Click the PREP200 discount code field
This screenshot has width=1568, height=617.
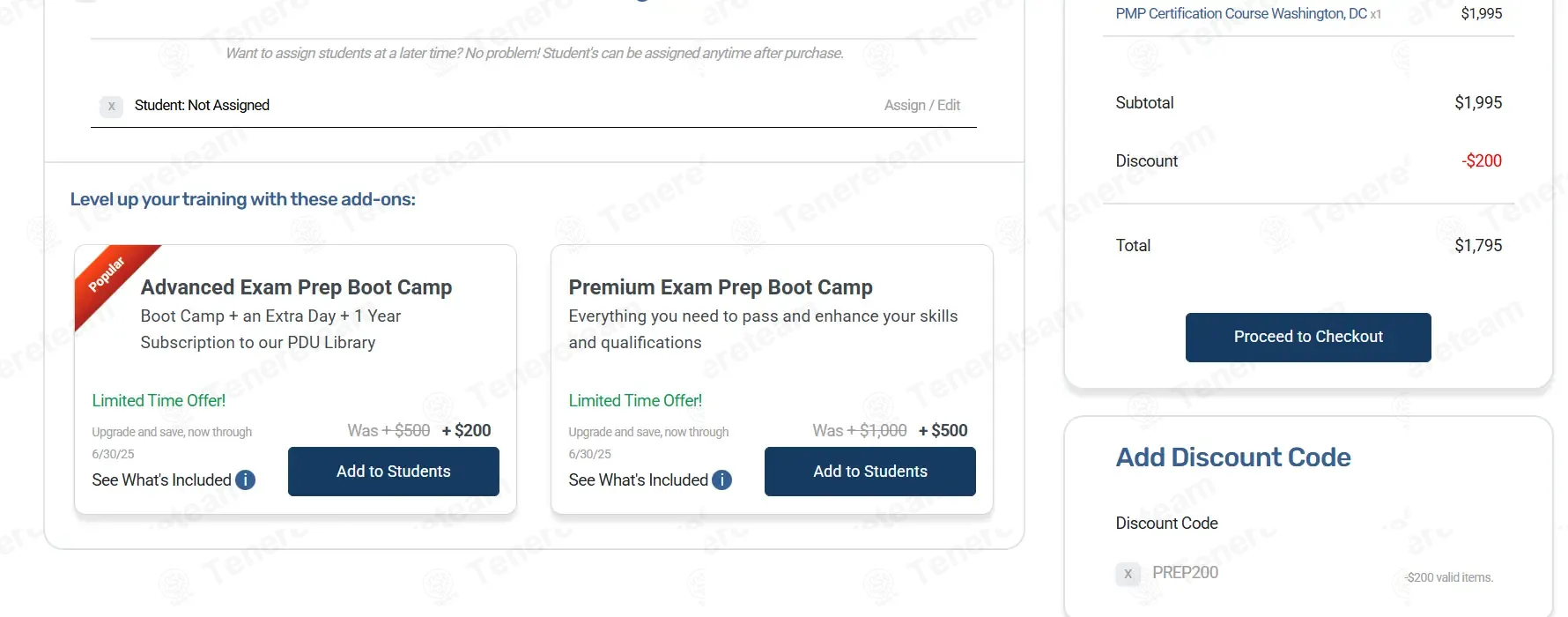coord(1185,573)
